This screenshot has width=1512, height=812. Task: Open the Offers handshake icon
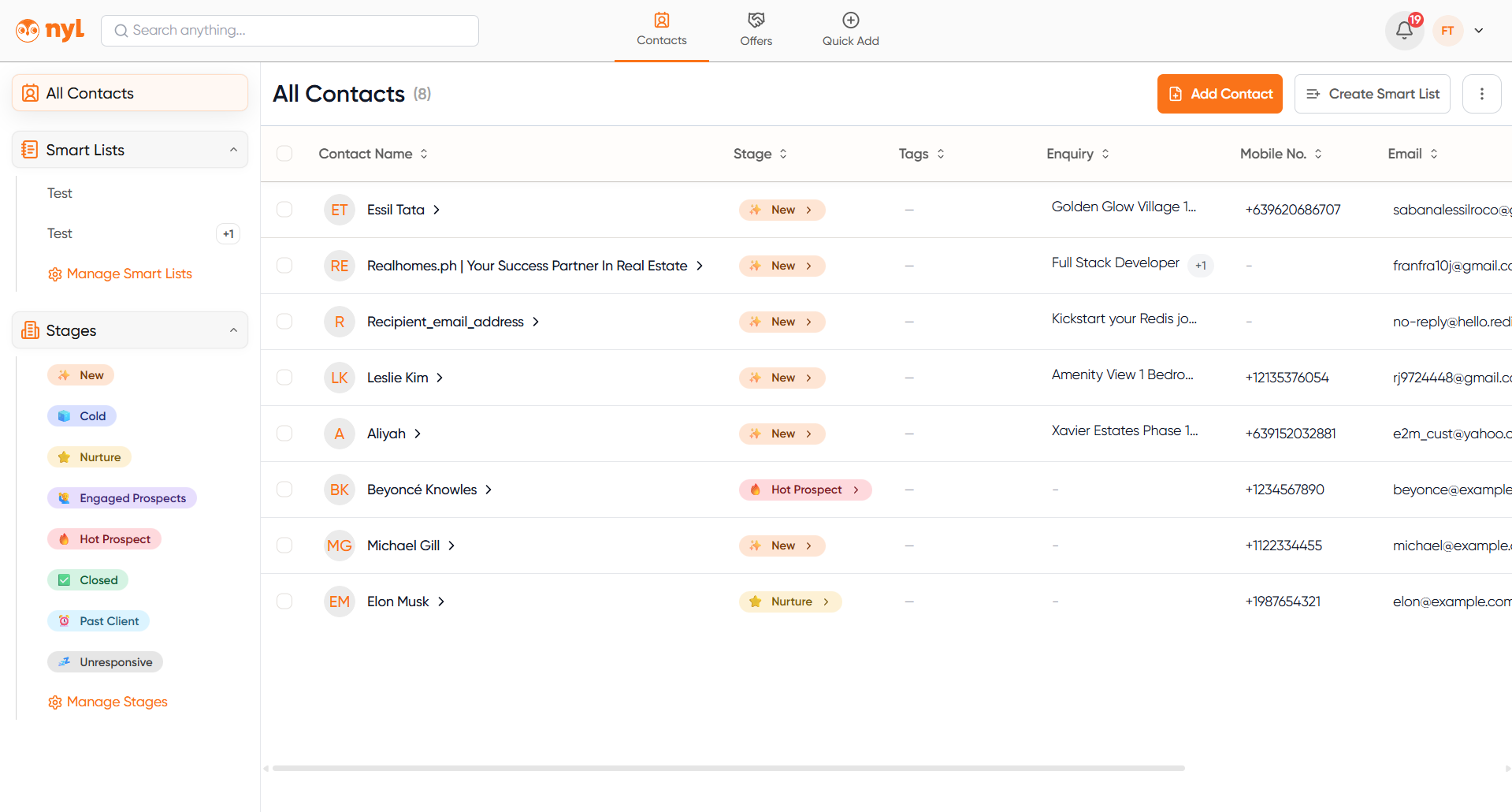[x=756, y=20]
